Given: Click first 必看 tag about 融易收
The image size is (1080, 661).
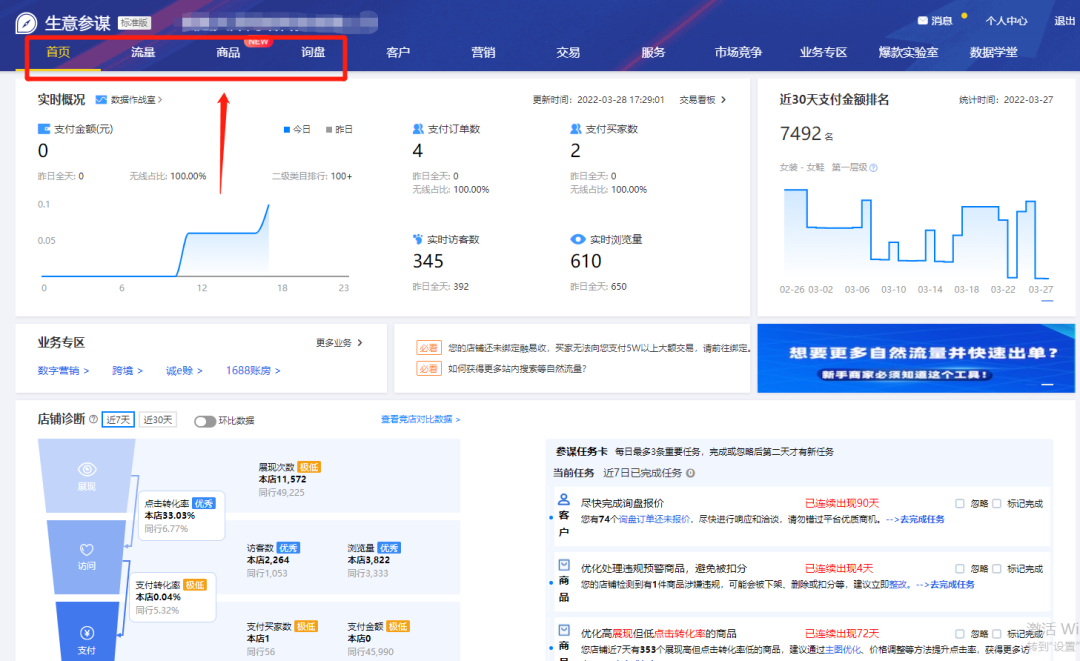Looking at the screenshot, I should [x=428, y=348].
